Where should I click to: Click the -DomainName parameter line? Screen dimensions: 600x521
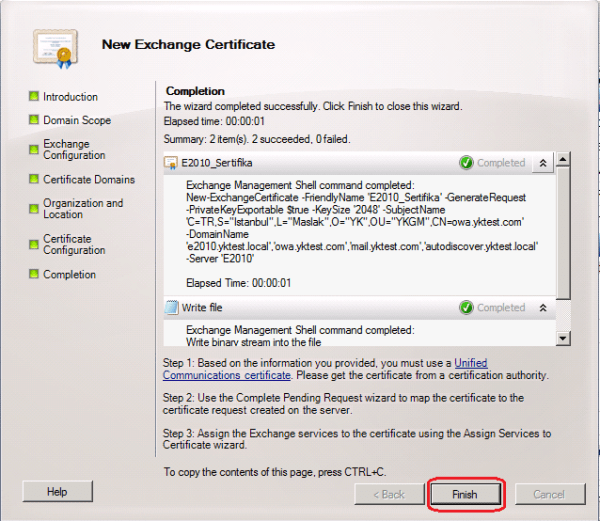pyautogui.click(x=217, y=234)
